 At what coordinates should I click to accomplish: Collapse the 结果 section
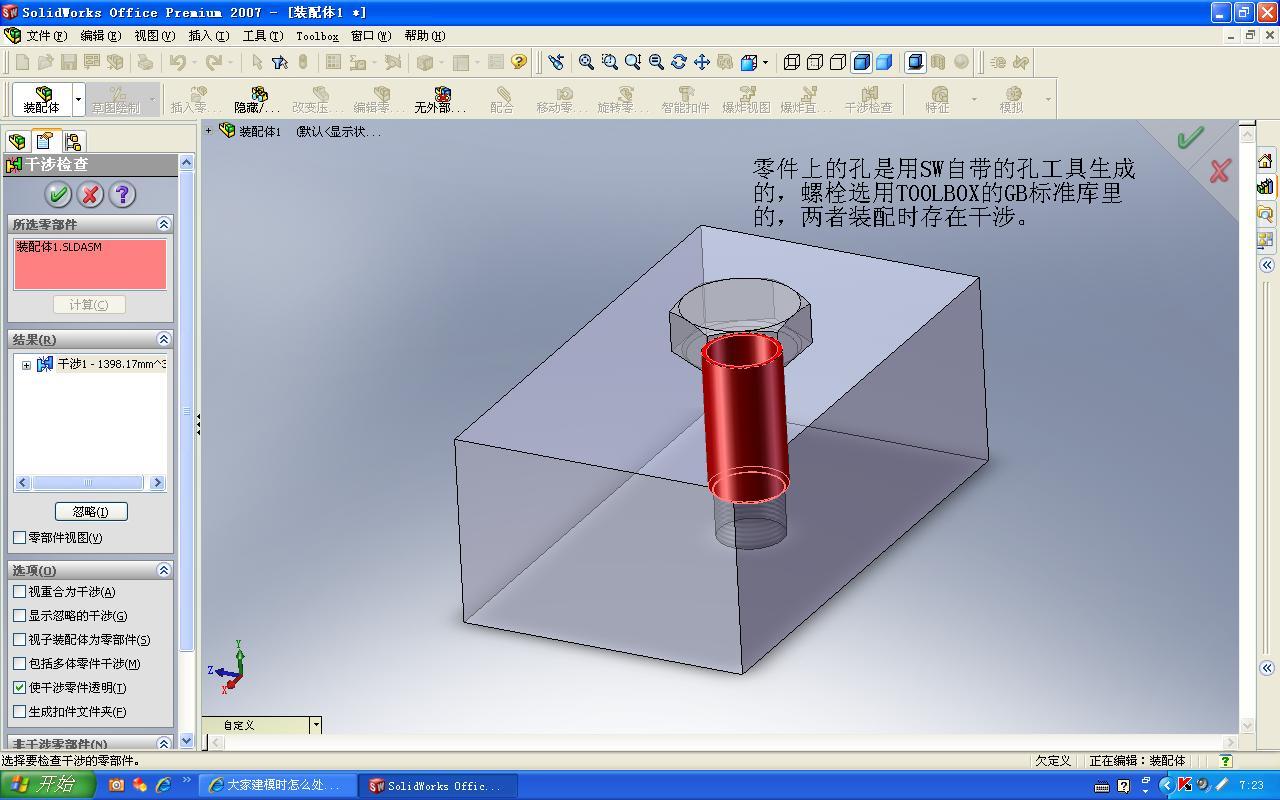point(164,339)
